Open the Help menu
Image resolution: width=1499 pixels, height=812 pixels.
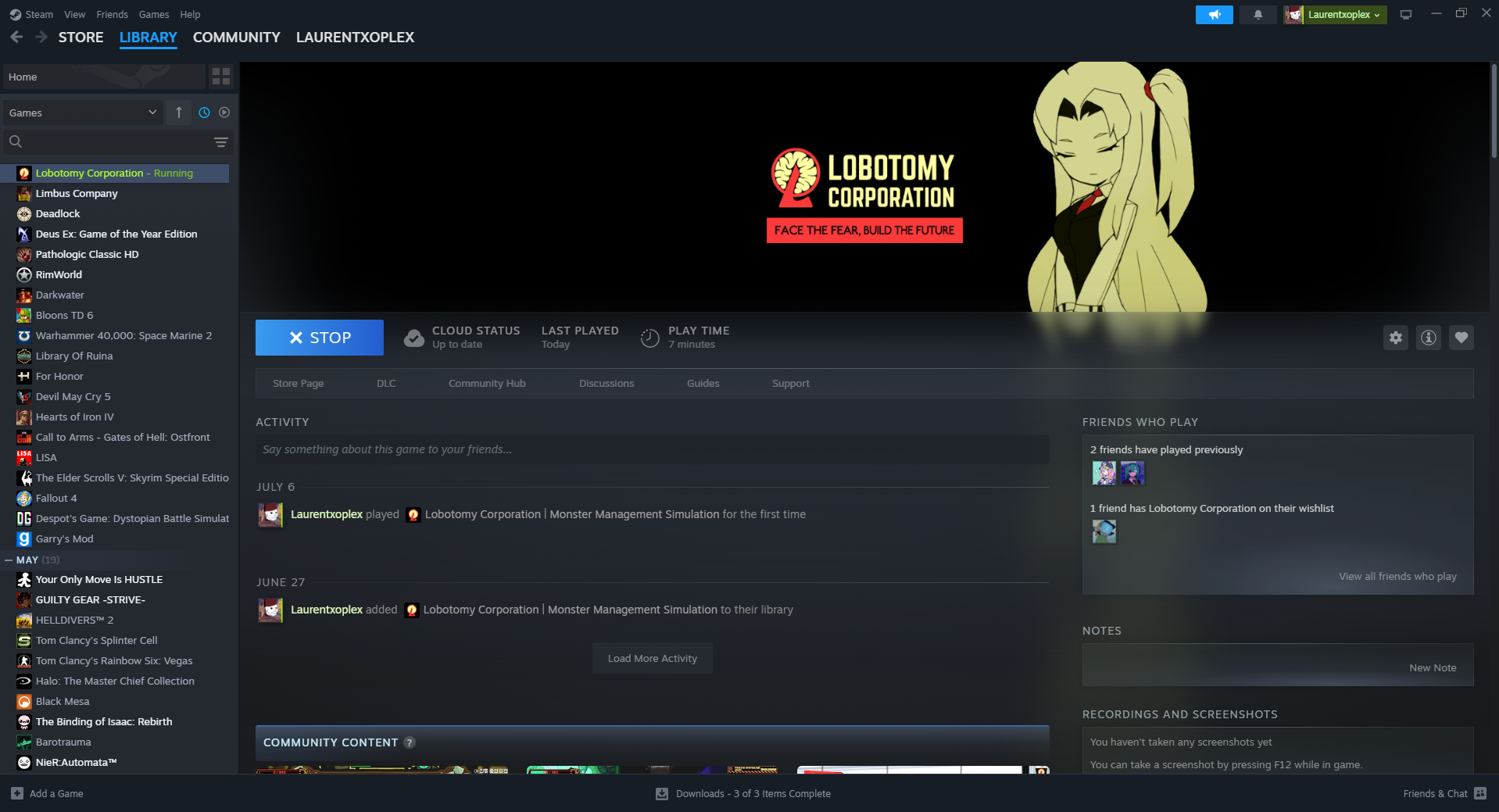(190, 15)
